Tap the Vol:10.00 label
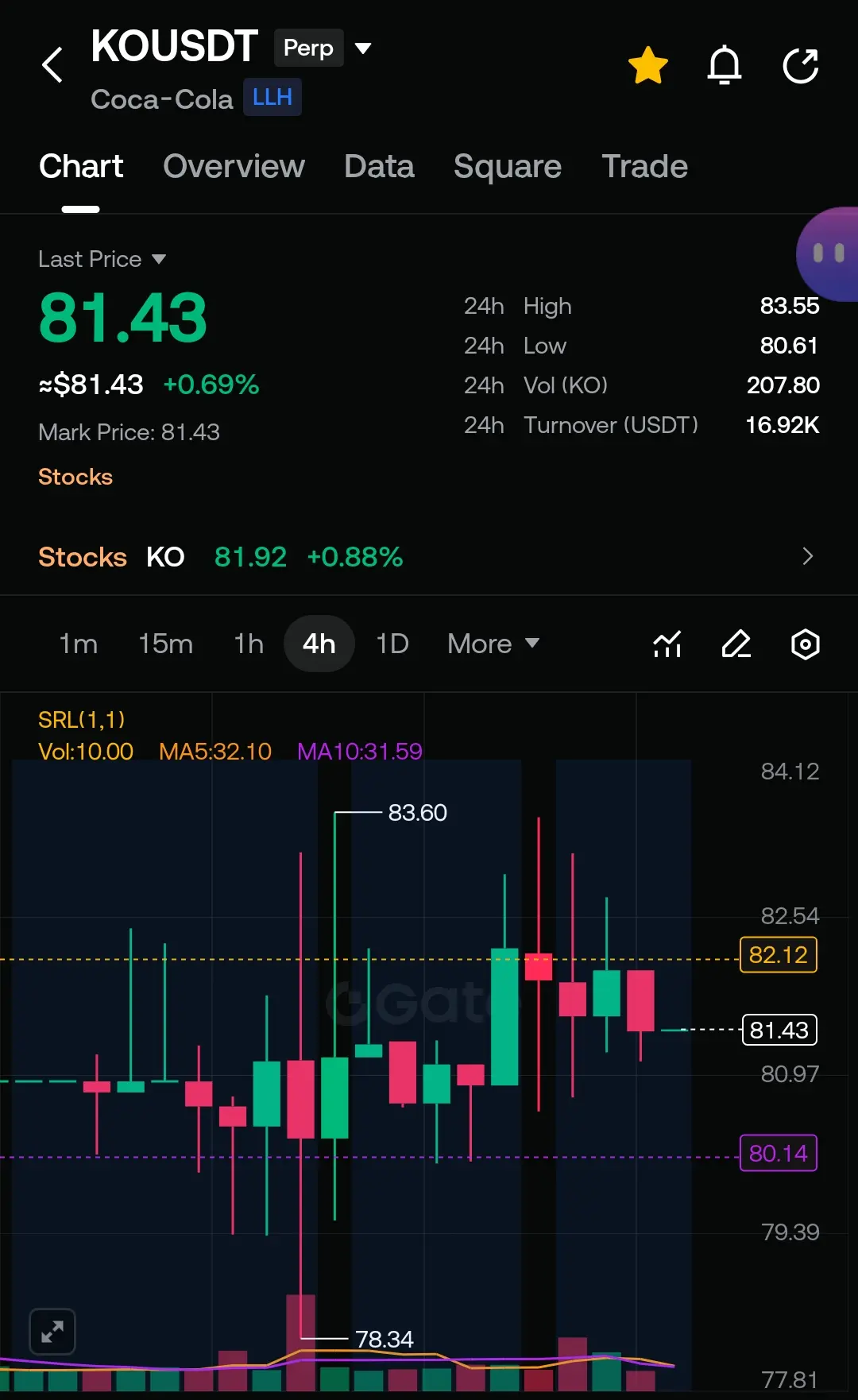The width and height of the screenshot is (858, 1400). coord(86,751)
